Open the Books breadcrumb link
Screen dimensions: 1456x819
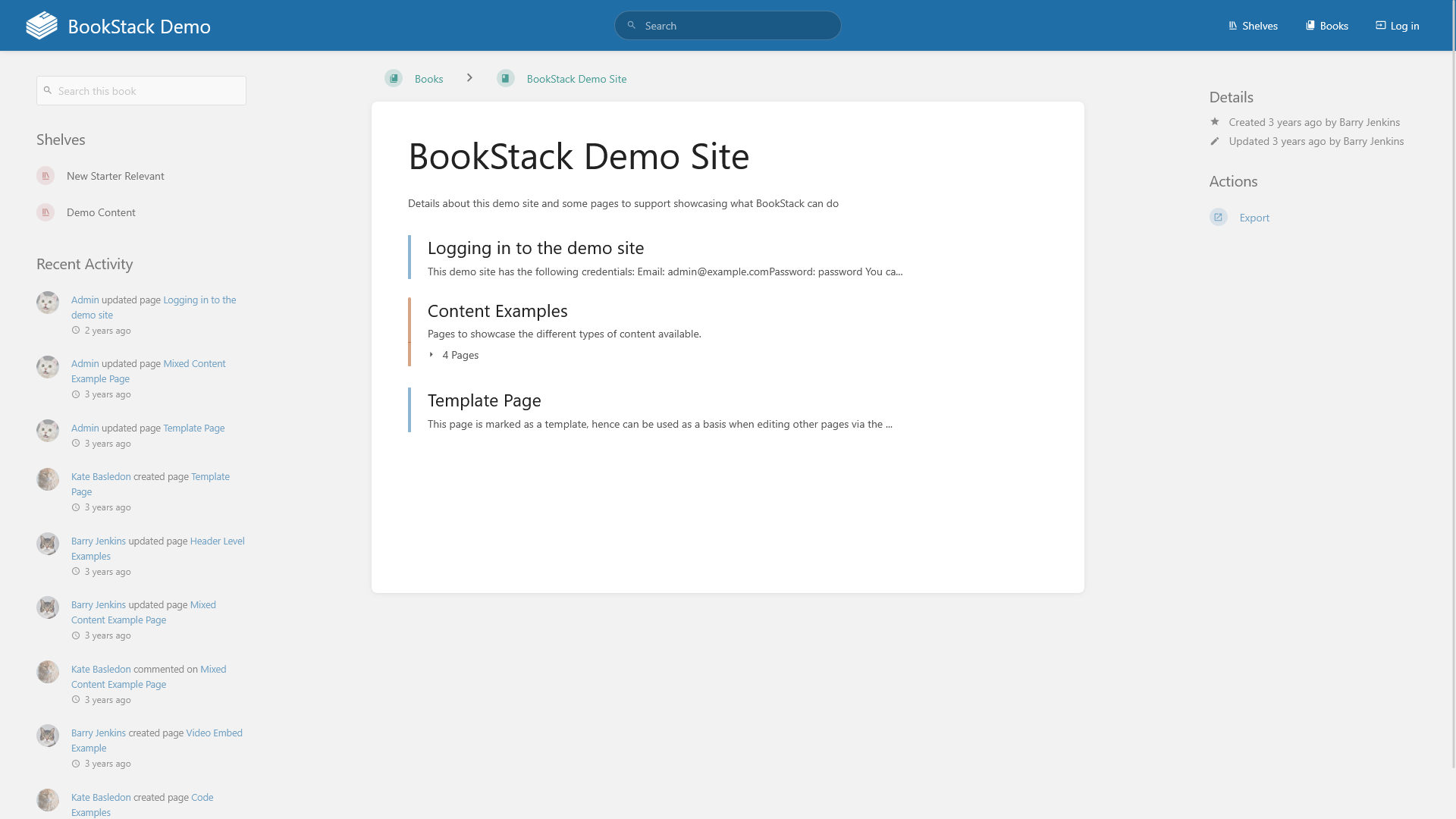tap(428, 79)
